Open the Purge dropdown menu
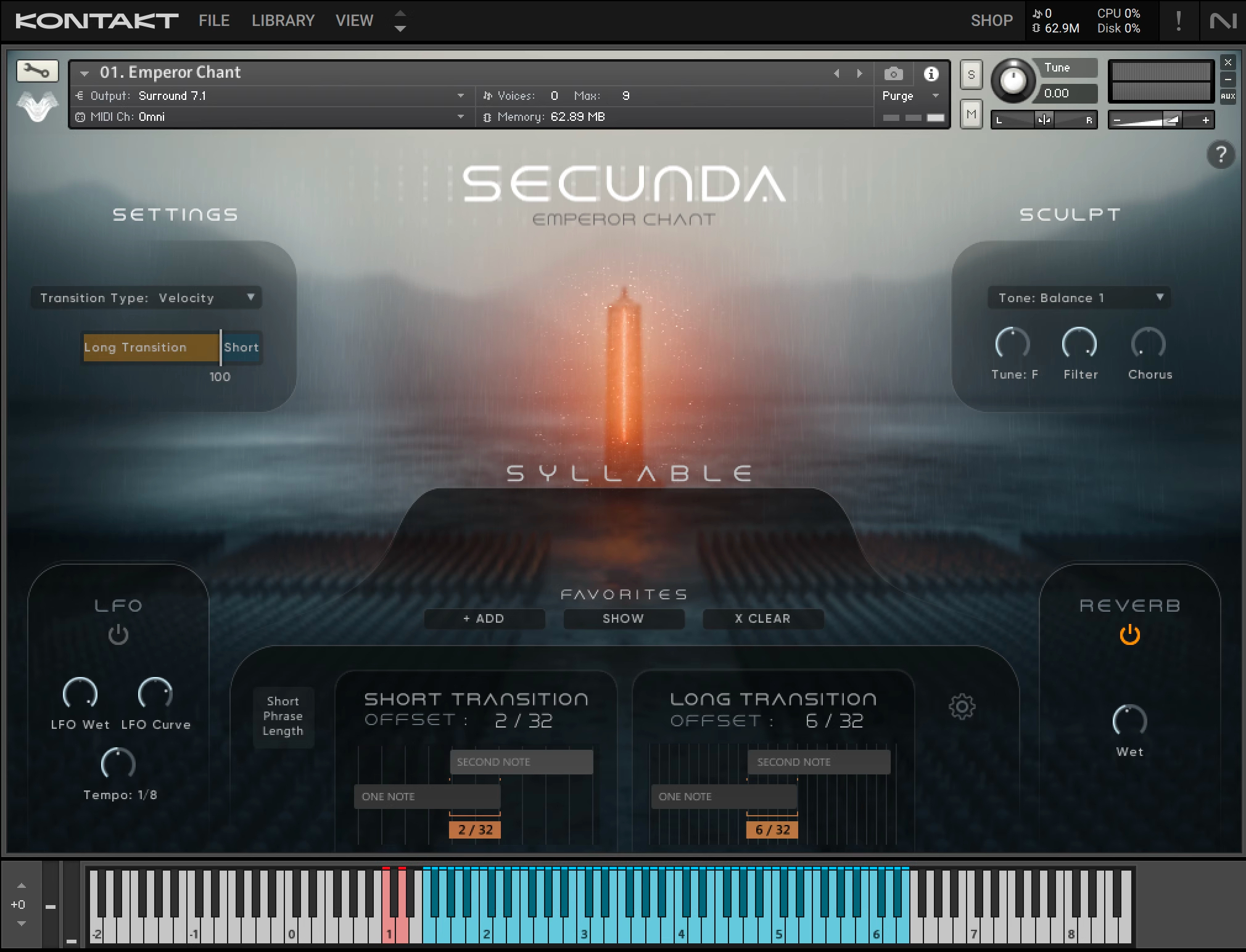 (910, 96)
